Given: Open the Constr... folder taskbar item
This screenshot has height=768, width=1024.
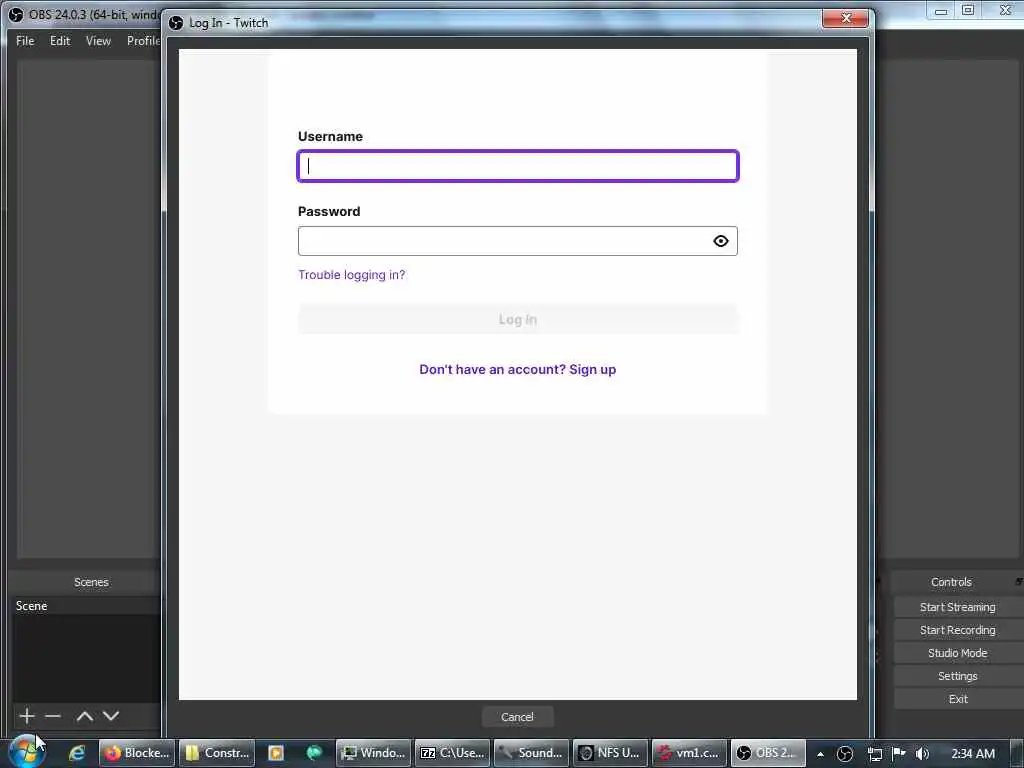Looking at the screenshot, I should (217, 753).
